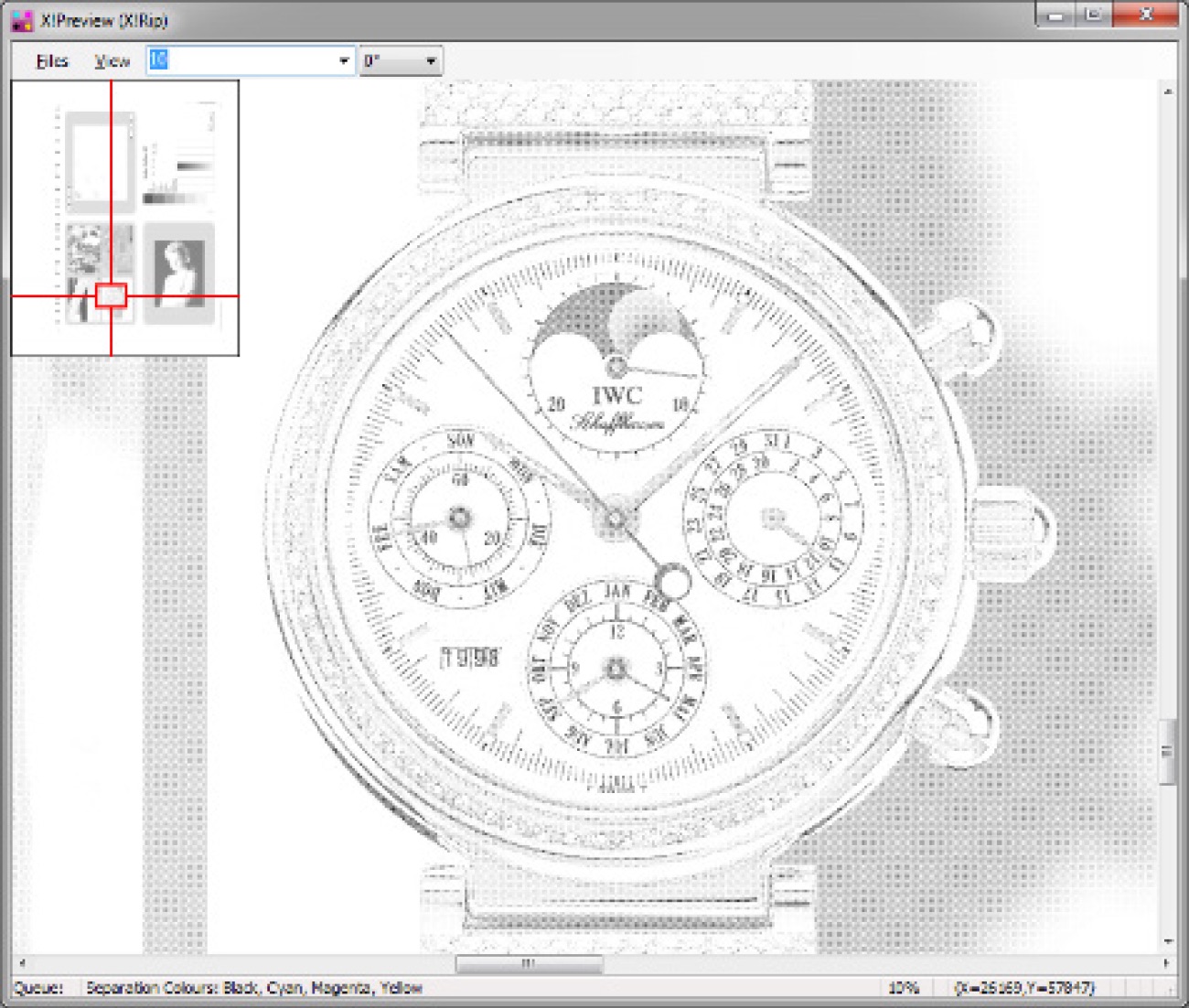Click the scroll left arrow

22,963
